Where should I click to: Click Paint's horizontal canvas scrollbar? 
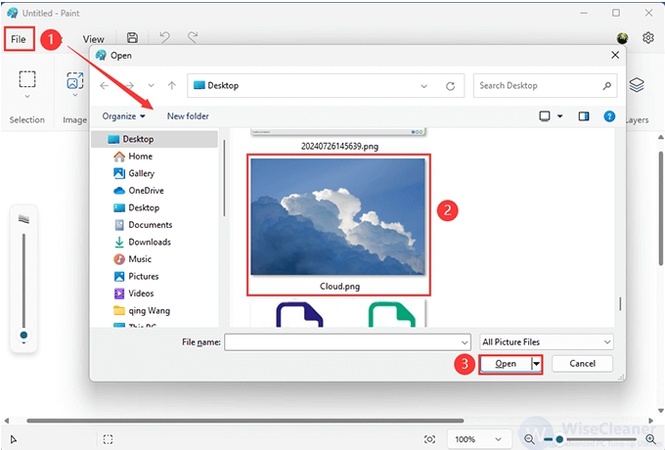coord(245,421)
